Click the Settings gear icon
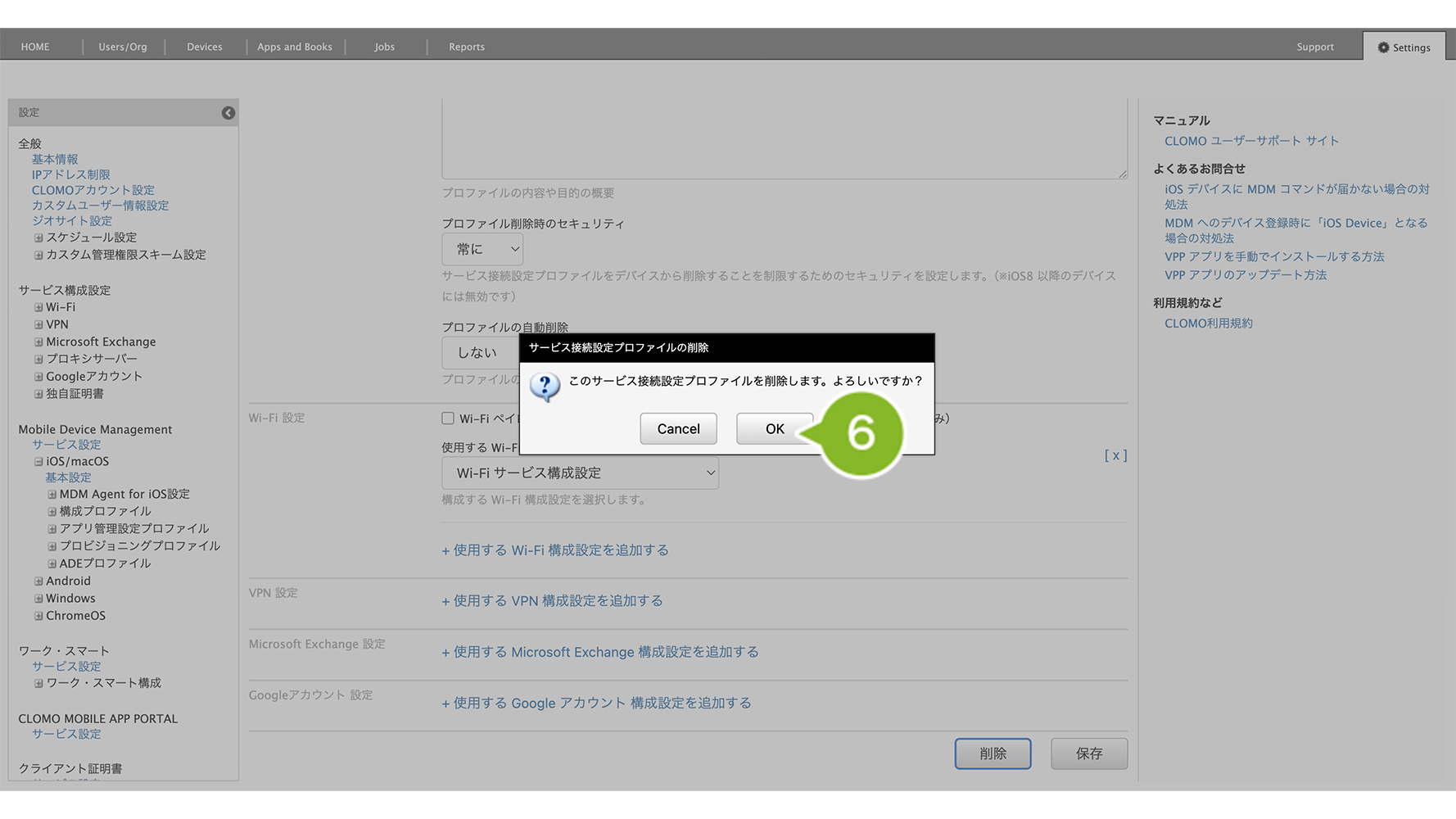 (1383, 48)
